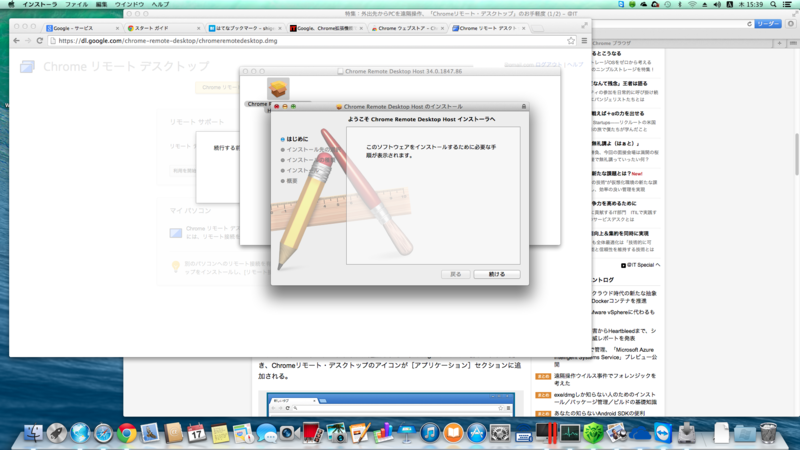Click the リーダー button in Safari
The image size is (800, 450).
(768, 24)
